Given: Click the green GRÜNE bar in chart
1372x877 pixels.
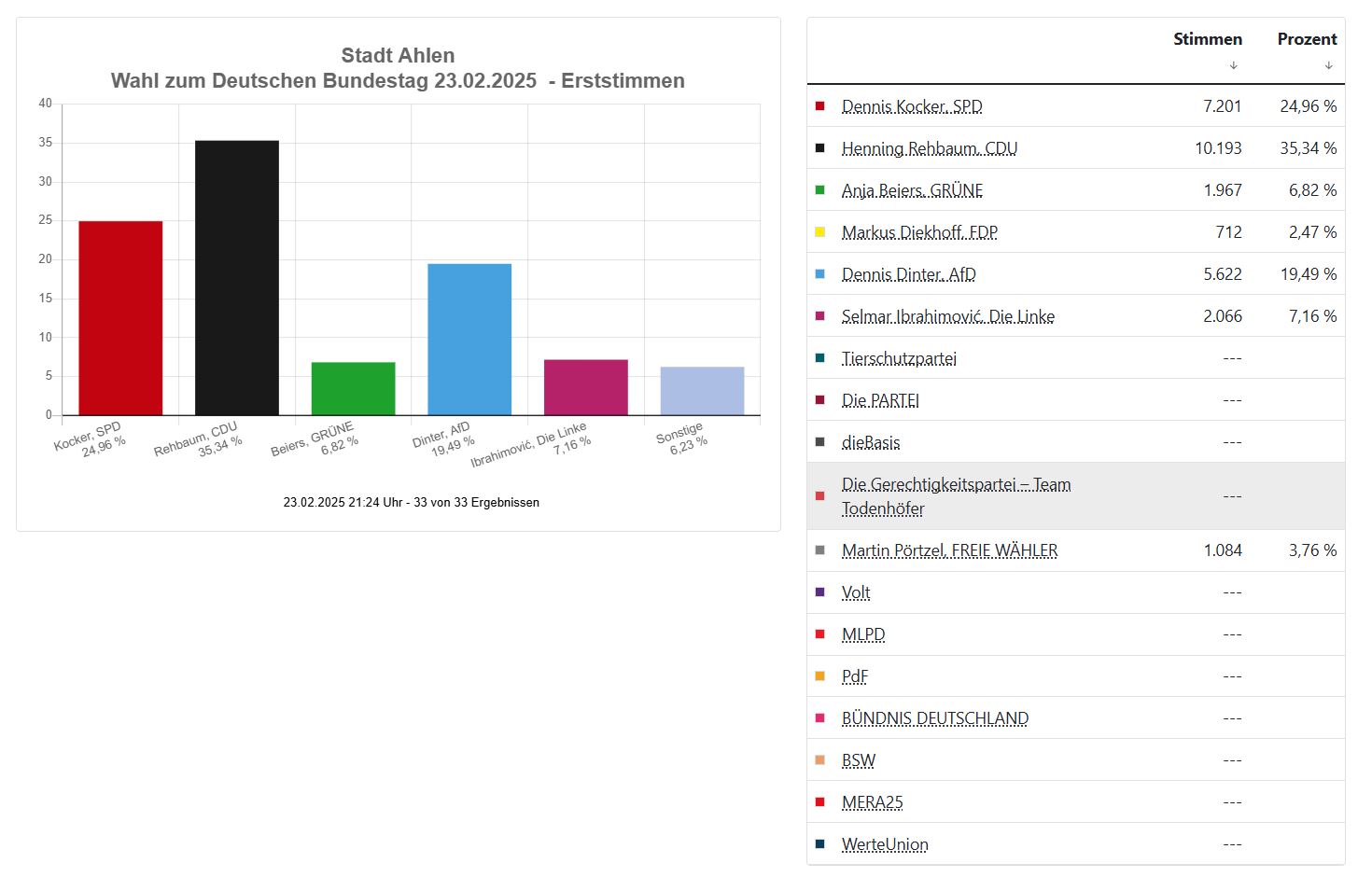Looking at the screenshot, I should coord(353,388).
